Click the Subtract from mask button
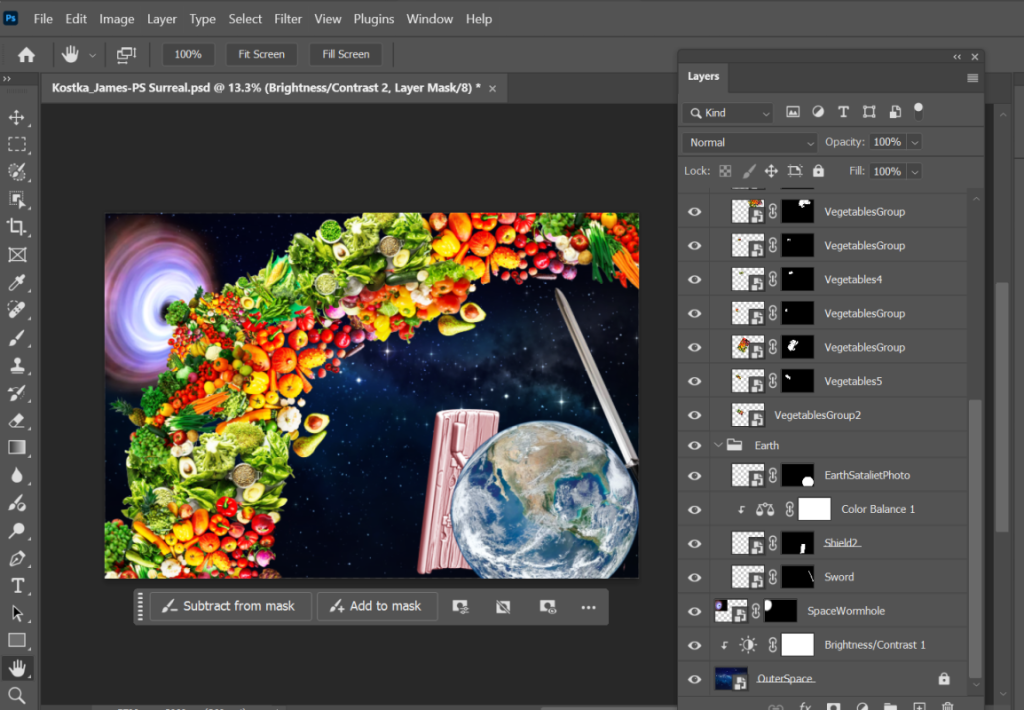 pos(227,606)
